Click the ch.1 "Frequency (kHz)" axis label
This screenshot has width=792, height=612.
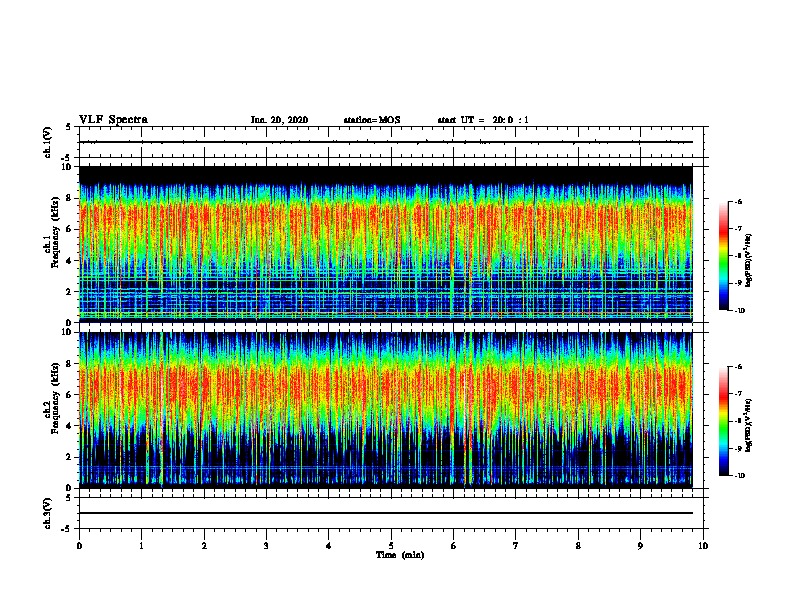[55, 232]
